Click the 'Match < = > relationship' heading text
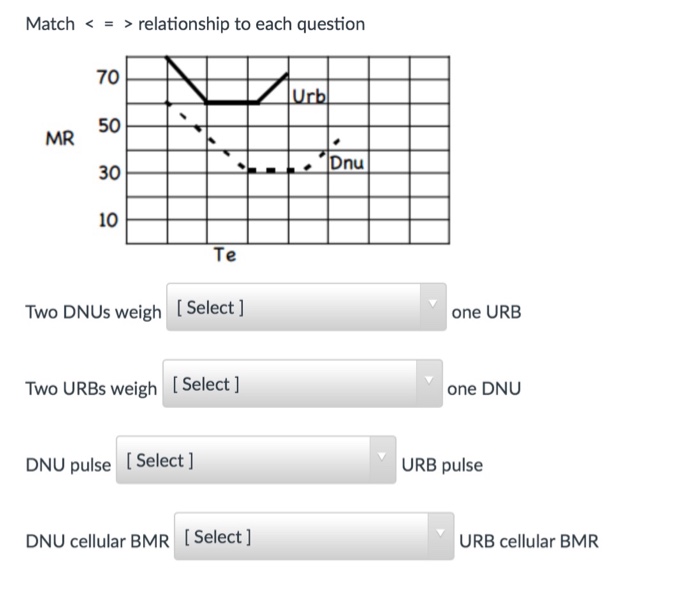The width and height of the screenshot is (700, 601). pos(195,23)
